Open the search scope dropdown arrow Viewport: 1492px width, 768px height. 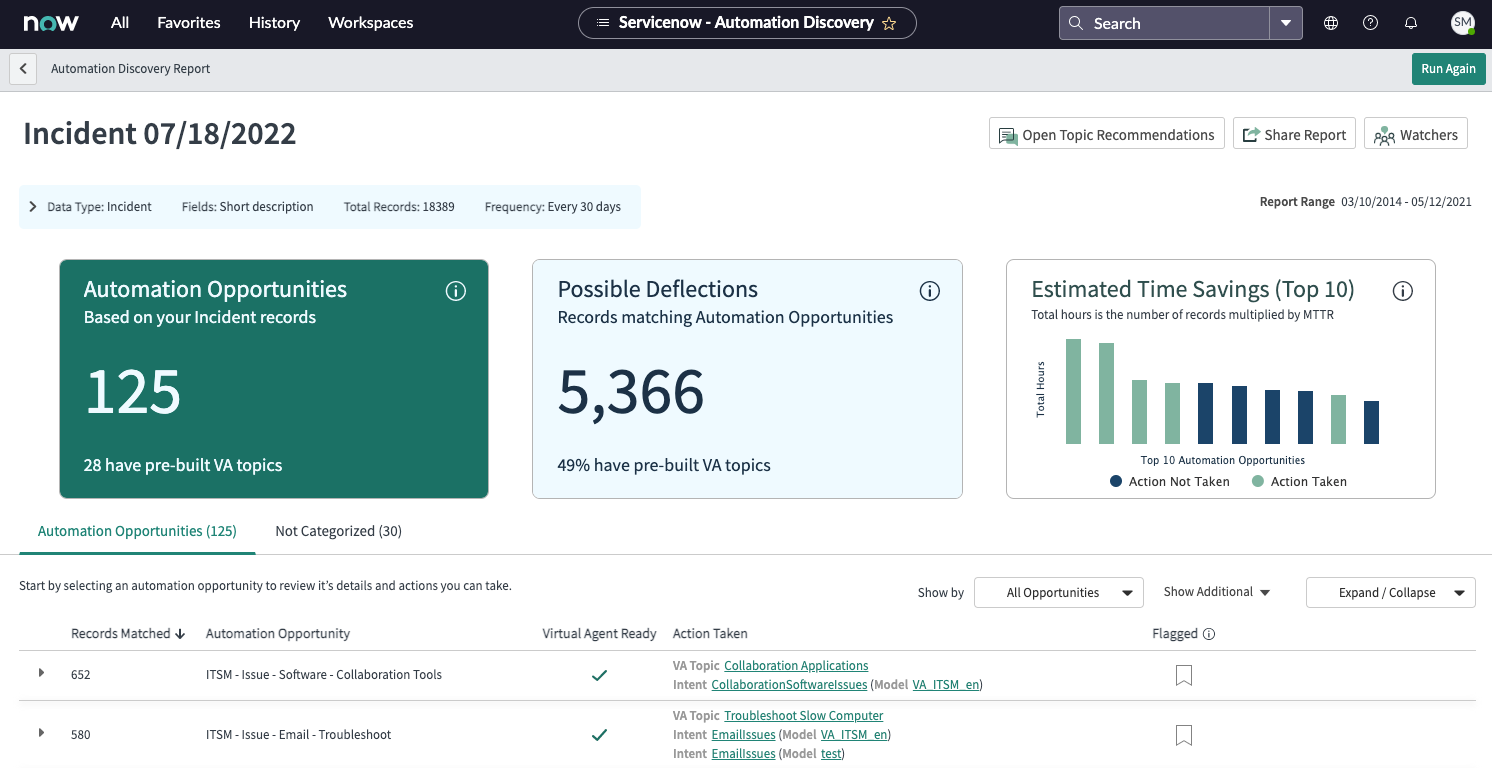1286,23
